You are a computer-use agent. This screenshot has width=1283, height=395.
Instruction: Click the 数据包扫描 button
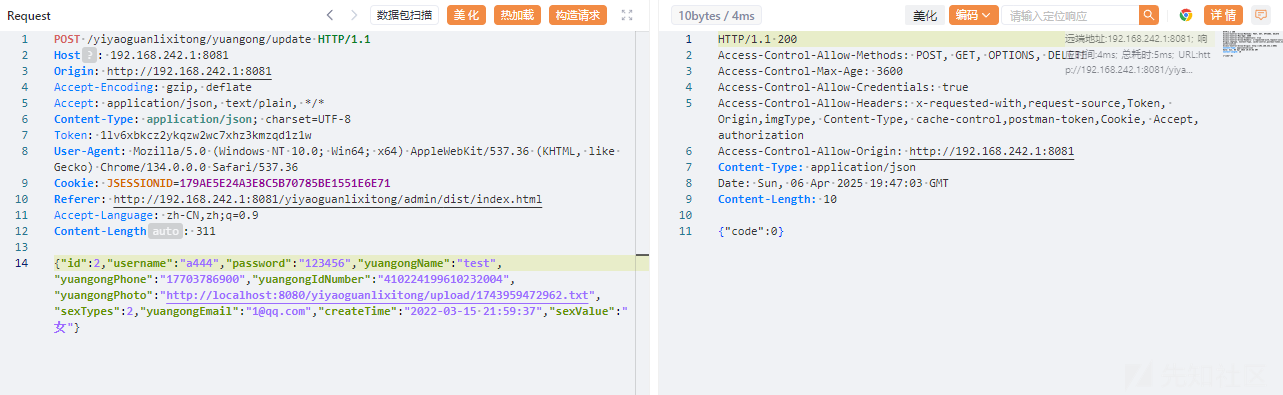click(x=405, y=15)
